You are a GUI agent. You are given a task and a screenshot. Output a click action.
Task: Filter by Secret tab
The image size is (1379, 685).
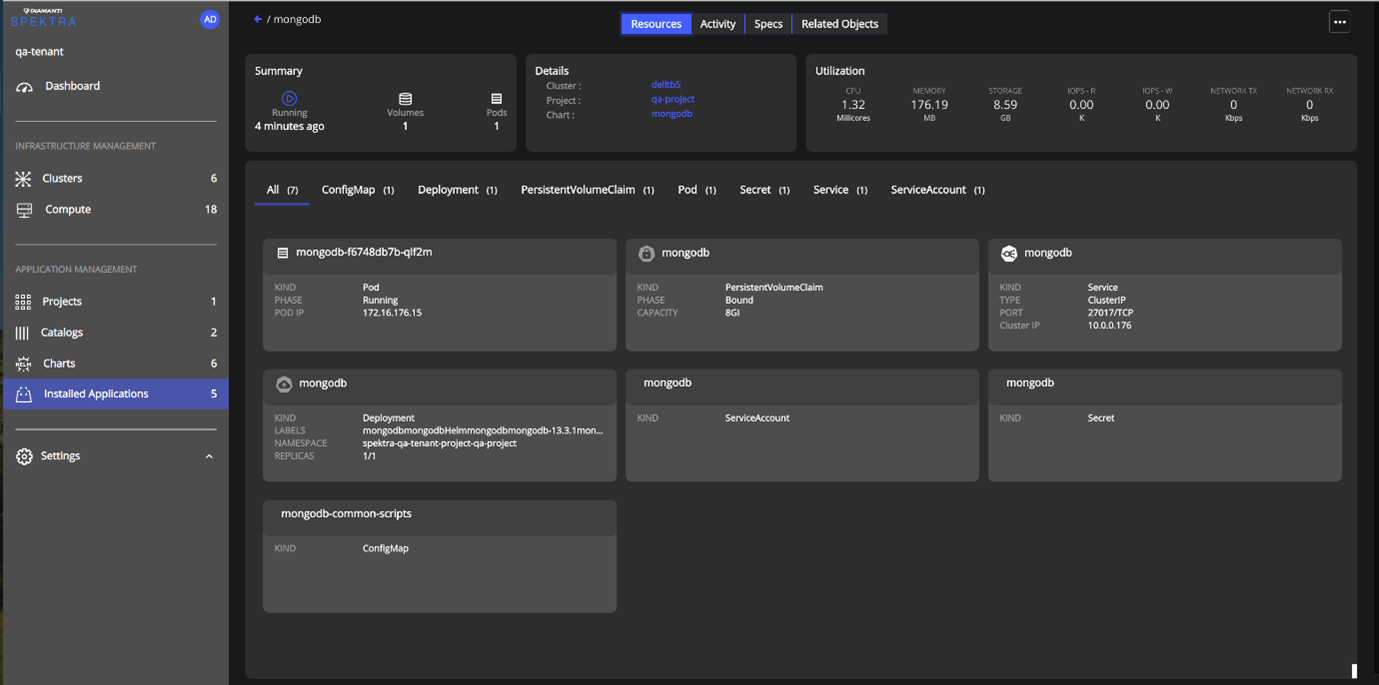click(765, 190)
